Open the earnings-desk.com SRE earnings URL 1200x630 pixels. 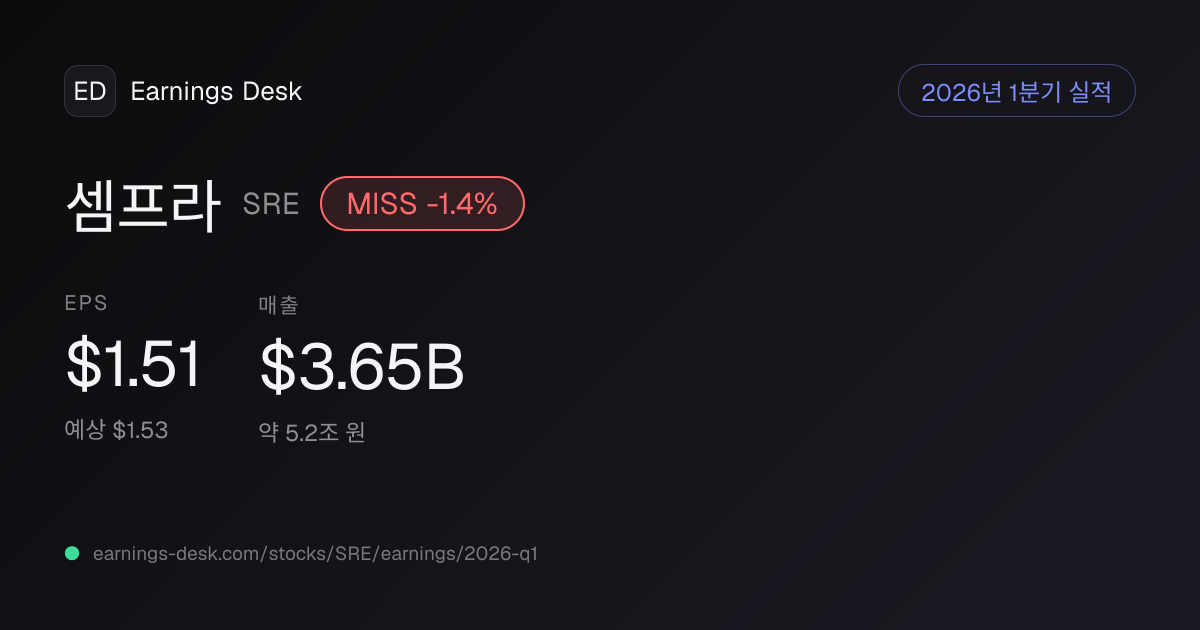(x=315, y=553)
